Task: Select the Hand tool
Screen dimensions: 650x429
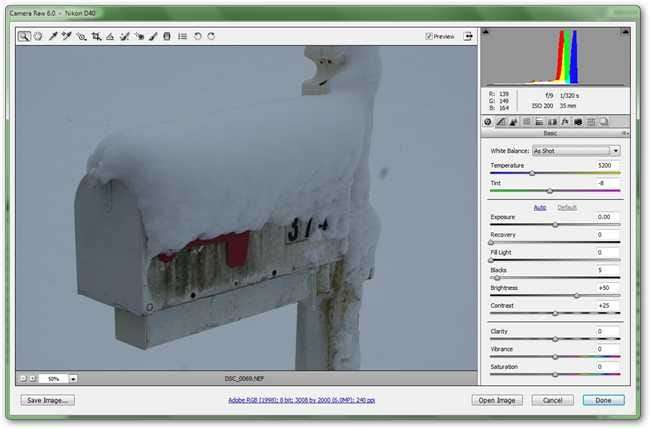Action: (37, 36)
